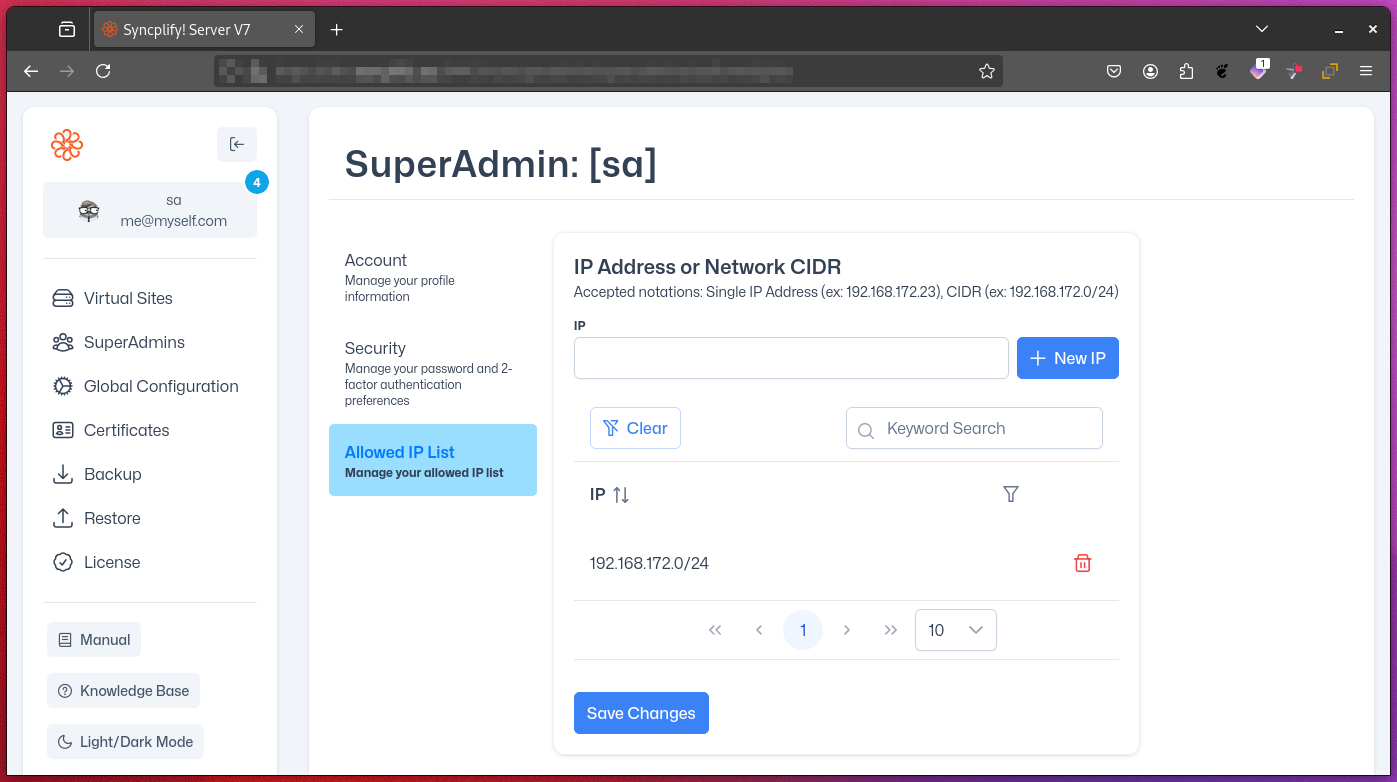Click the Virtual Sites server icon
The height and width of the screenshot is (782, 1397).
click(x=62, y=298)
